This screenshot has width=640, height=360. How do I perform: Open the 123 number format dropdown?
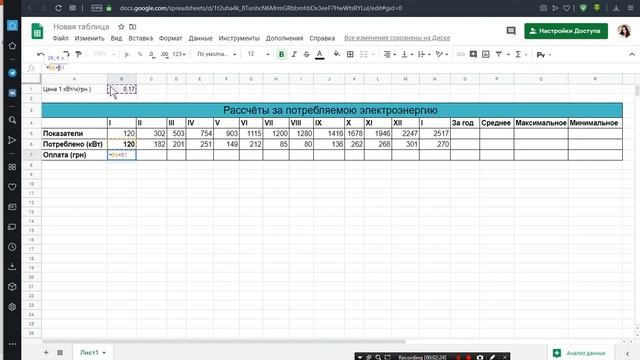(179, 54)
